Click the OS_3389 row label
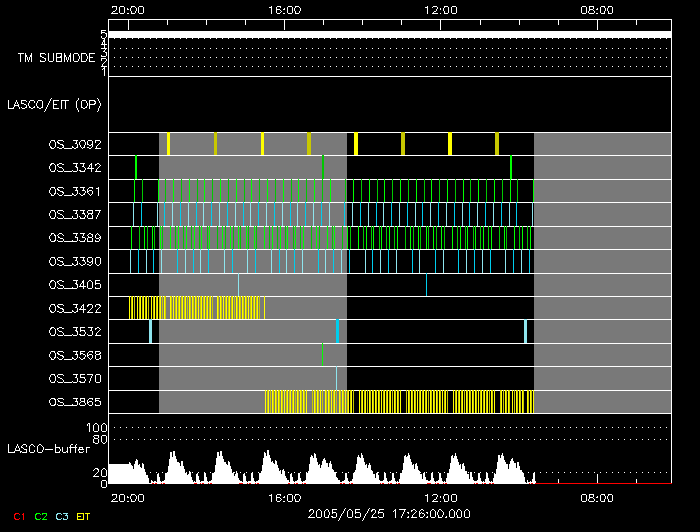This screenshot has width=700, height=532. [75, 238]
